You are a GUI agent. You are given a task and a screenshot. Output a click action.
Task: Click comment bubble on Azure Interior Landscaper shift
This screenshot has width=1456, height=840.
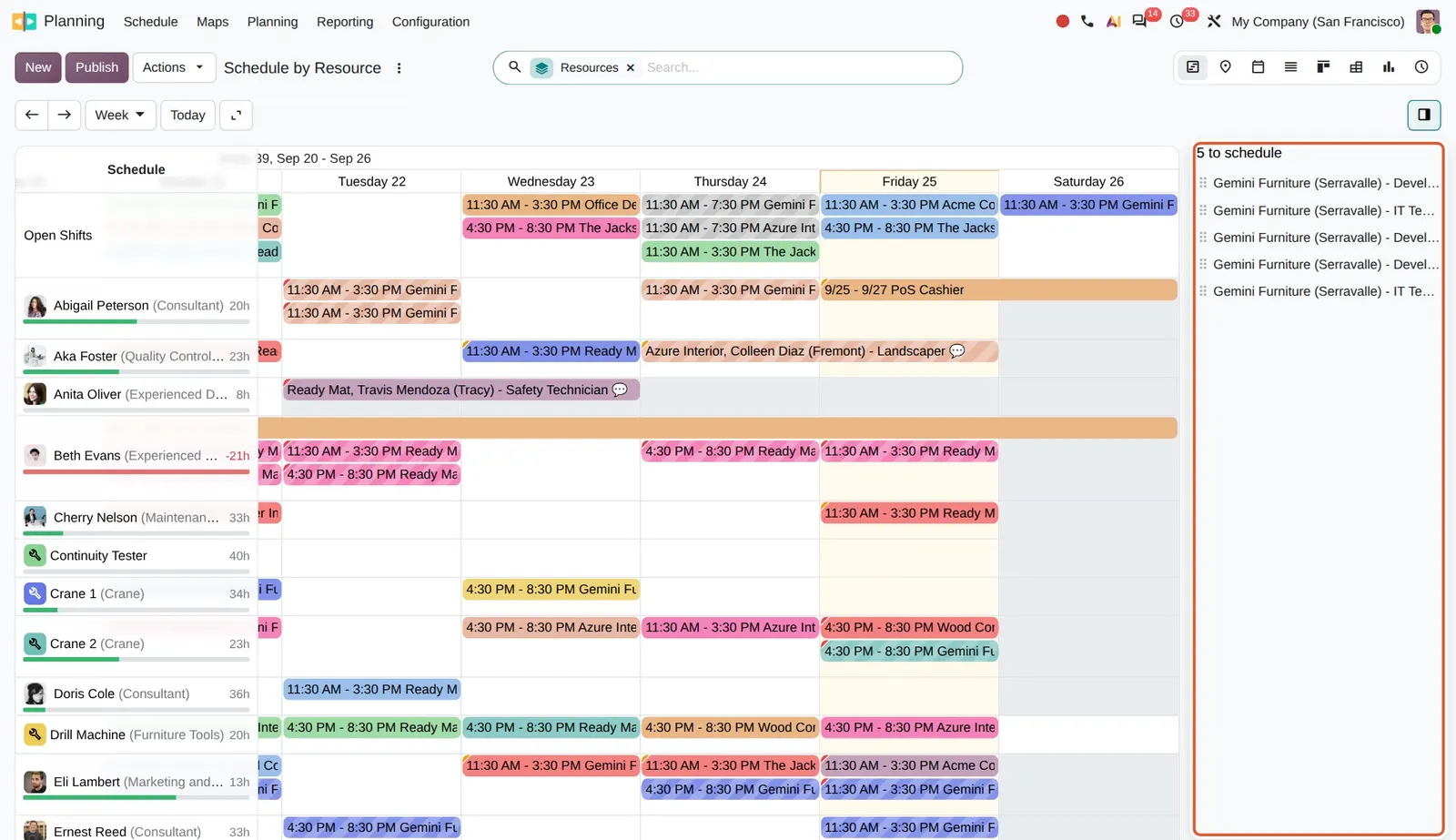(x=957, y=351)
